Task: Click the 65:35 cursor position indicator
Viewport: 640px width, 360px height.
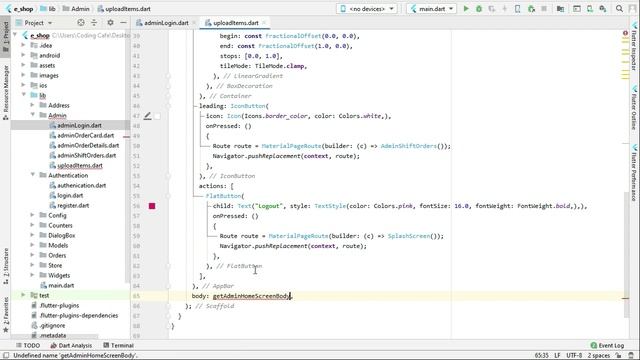Action: (541, 356)
